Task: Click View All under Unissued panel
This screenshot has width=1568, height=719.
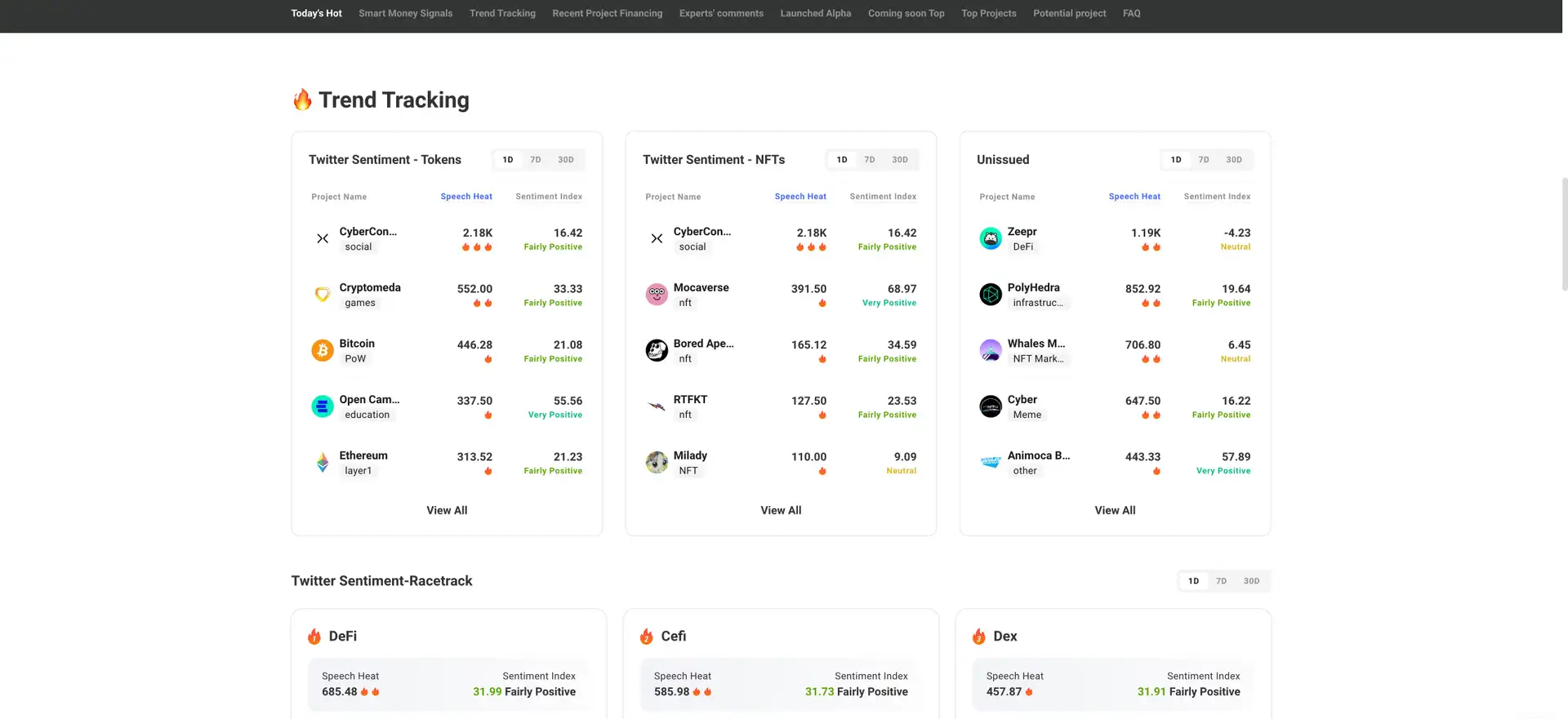Action: point(1115,511)
